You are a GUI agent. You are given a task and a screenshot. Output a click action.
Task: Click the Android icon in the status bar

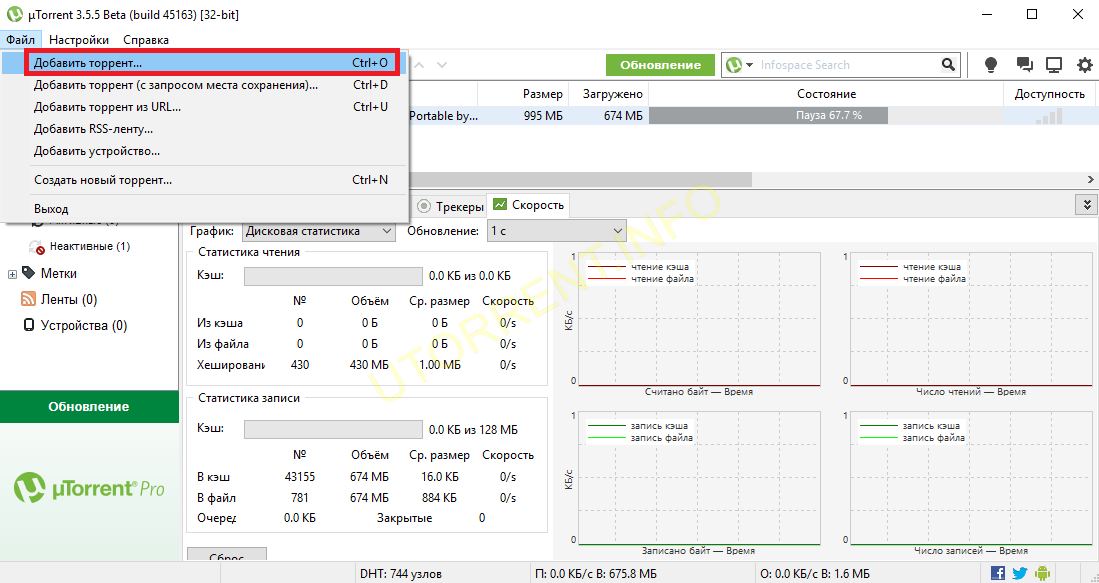[1041, 573]
